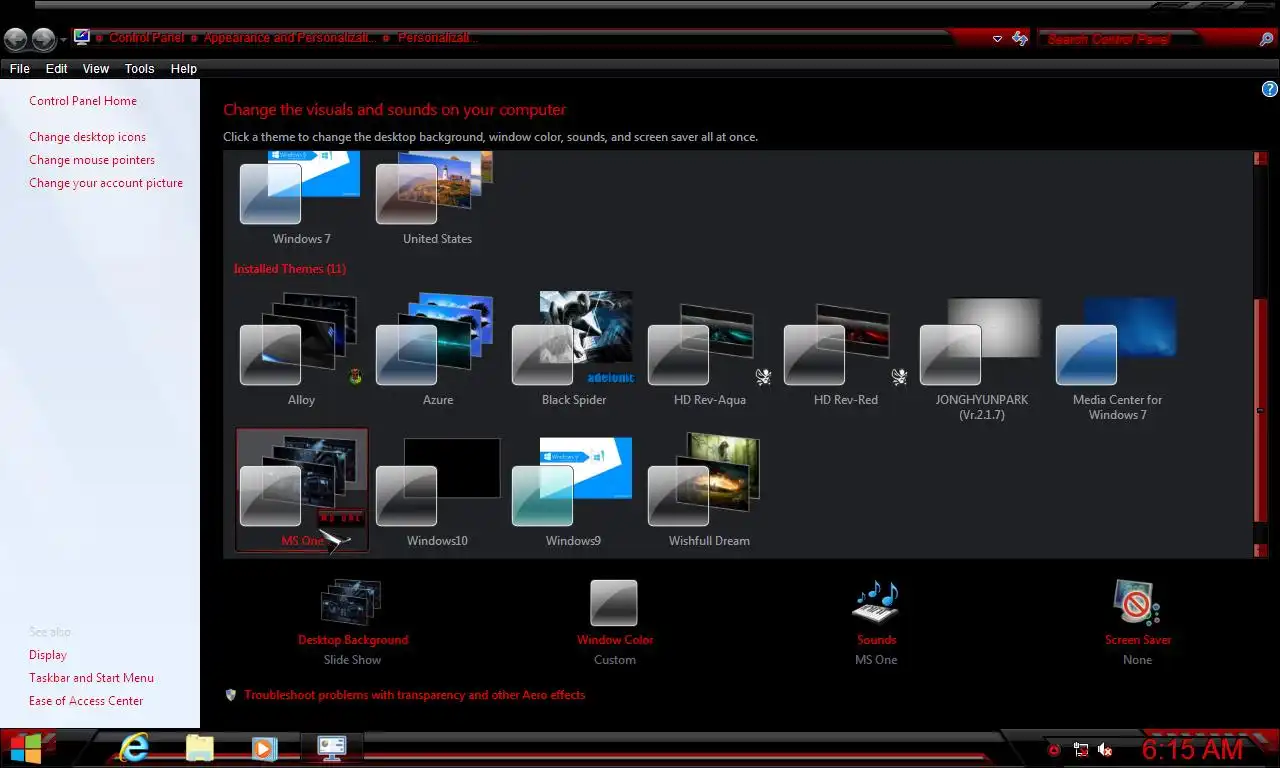The width and height of the screenshot is (1280, 768).
Task: Open Ease of Access Center link
Action: tap(86, 701)
